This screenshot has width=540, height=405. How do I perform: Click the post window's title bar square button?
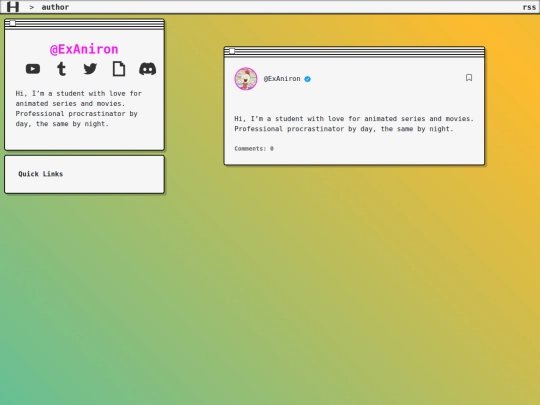coord(232,51)
